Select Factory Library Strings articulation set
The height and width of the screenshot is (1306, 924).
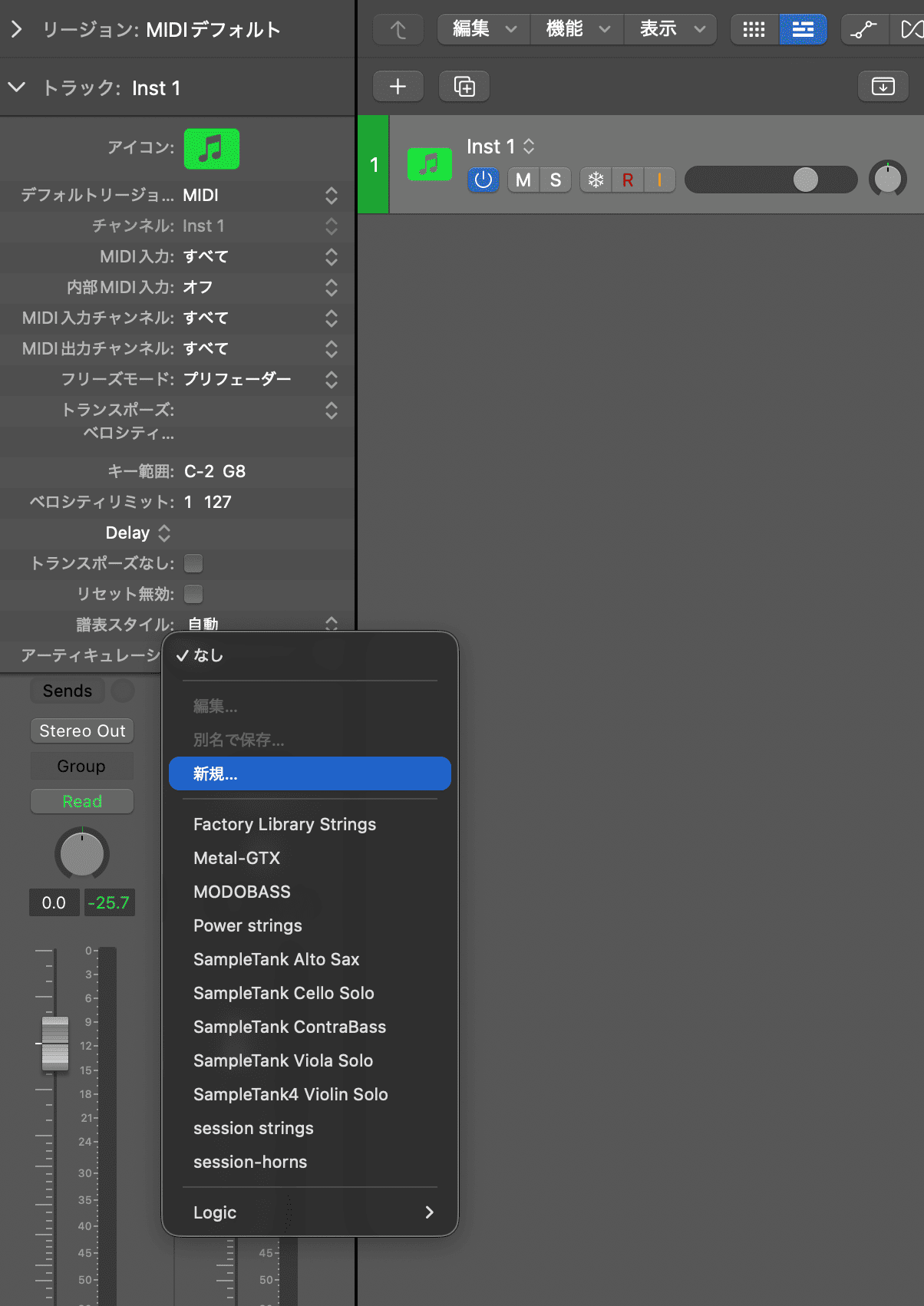(x=310, y=824)
